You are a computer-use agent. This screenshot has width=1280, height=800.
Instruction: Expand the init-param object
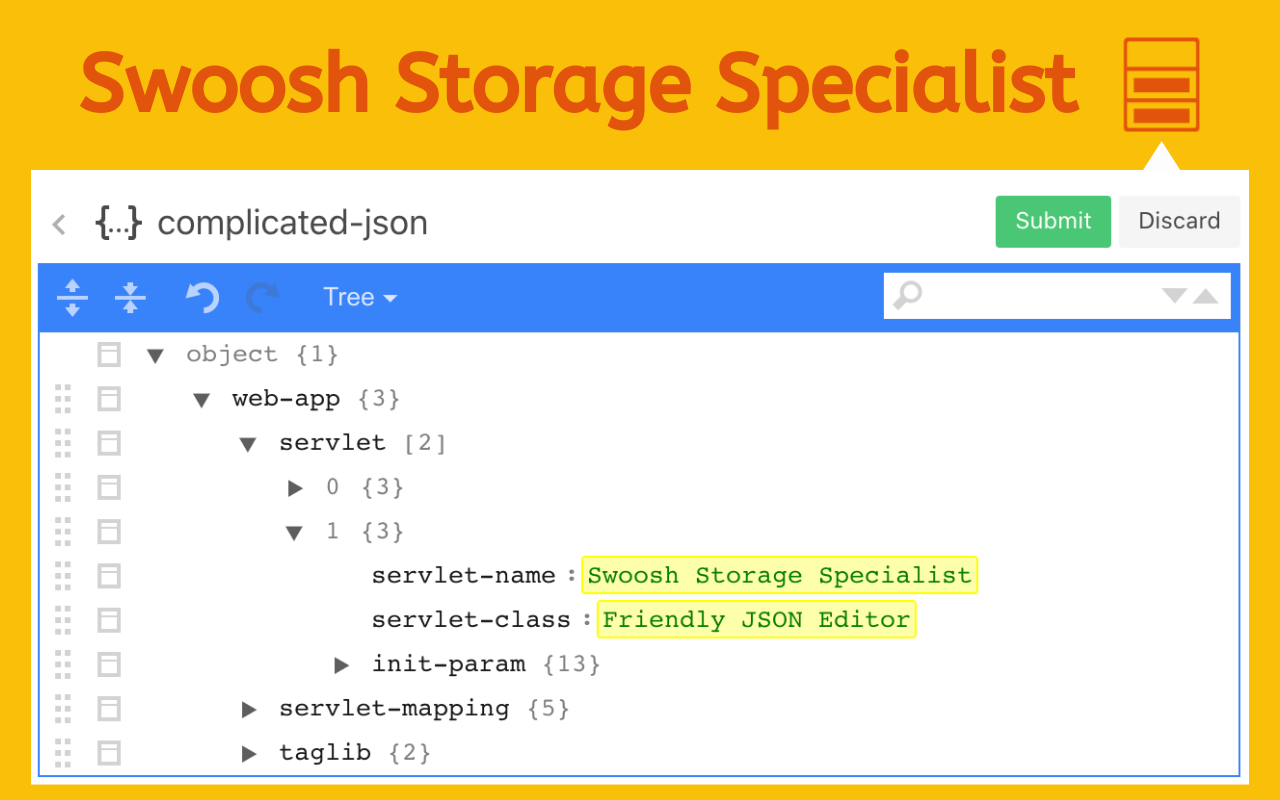(x=342, y=664)
